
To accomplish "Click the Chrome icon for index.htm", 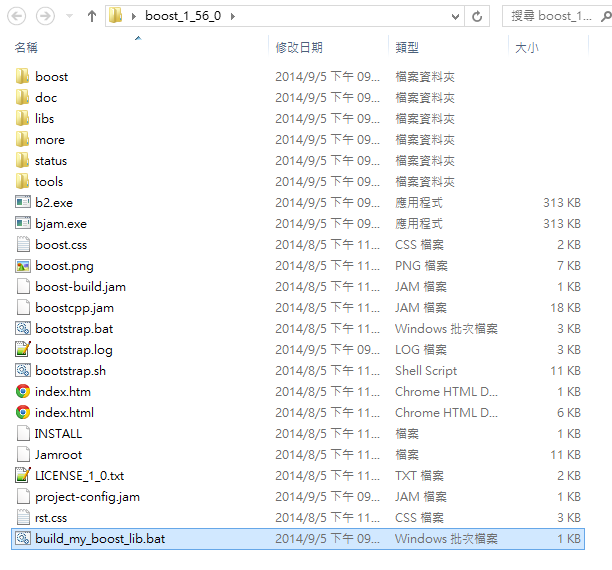I will (x=23, y=391).
